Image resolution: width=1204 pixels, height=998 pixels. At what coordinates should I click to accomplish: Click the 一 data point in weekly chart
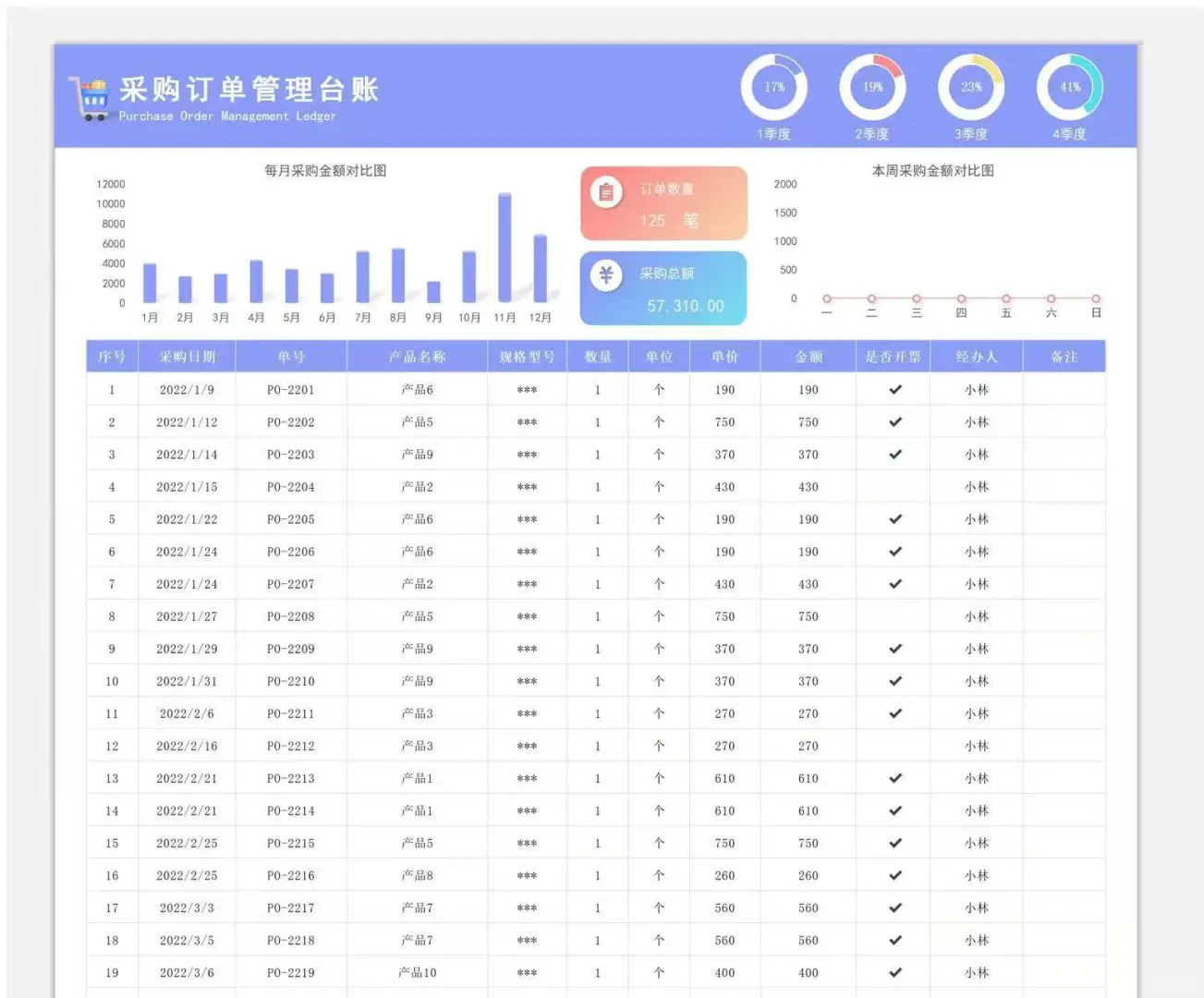pos(827,298)
